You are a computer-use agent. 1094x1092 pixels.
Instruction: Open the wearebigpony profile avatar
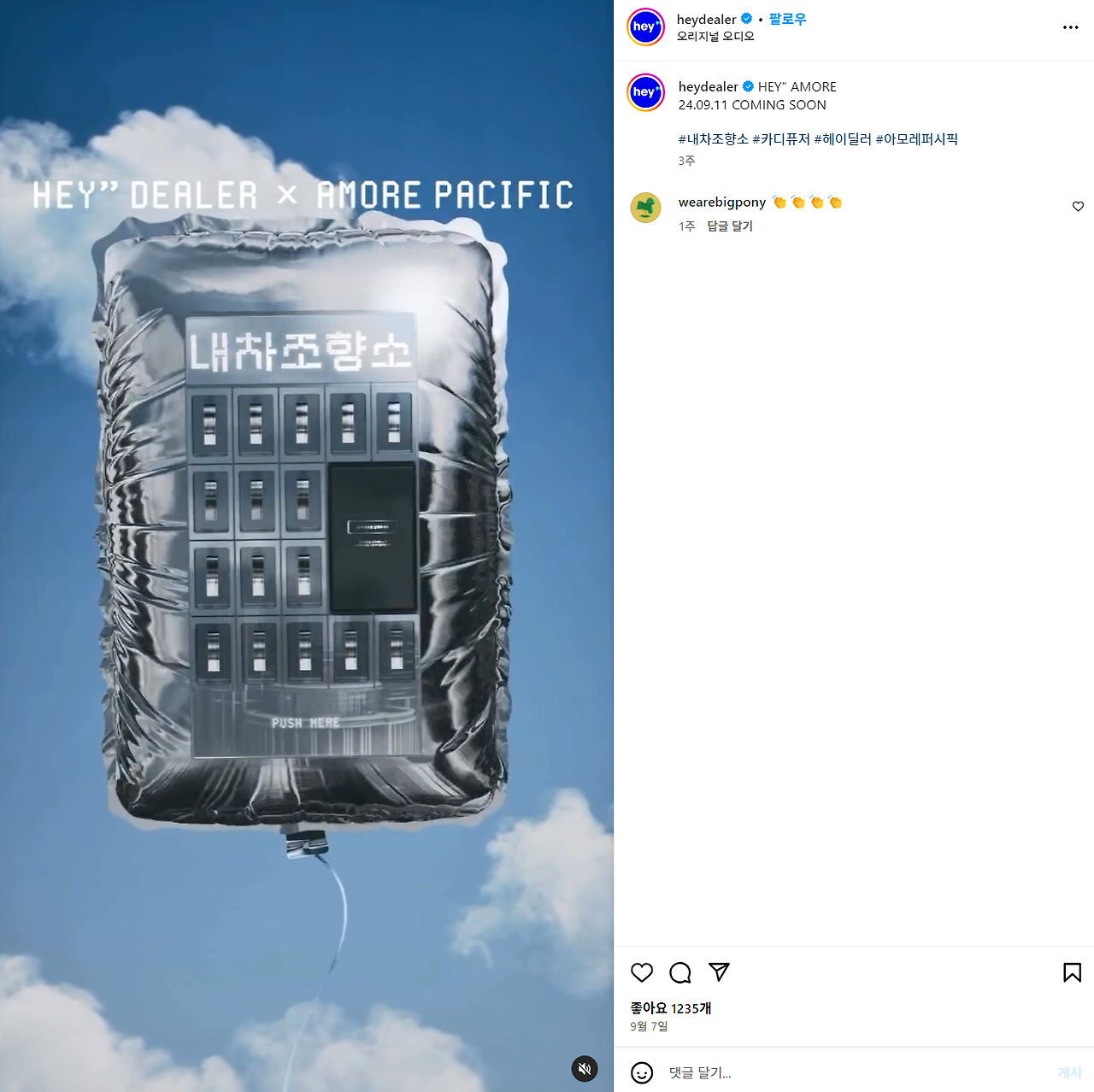(645, 208)
